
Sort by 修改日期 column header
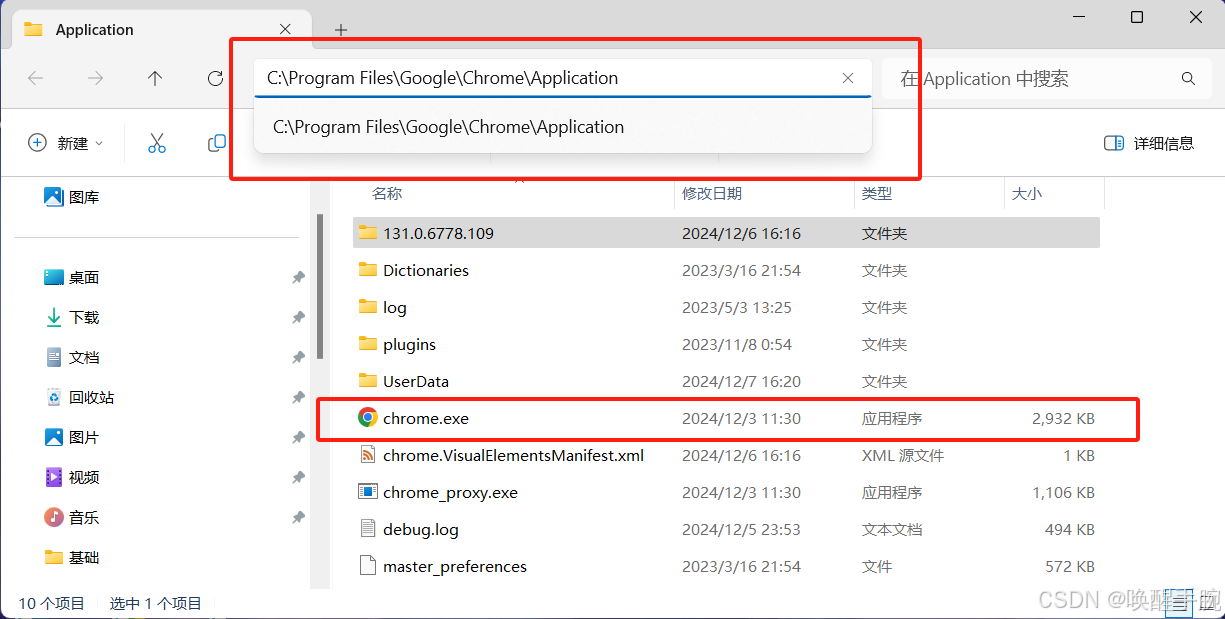click(x=712, y=194)
